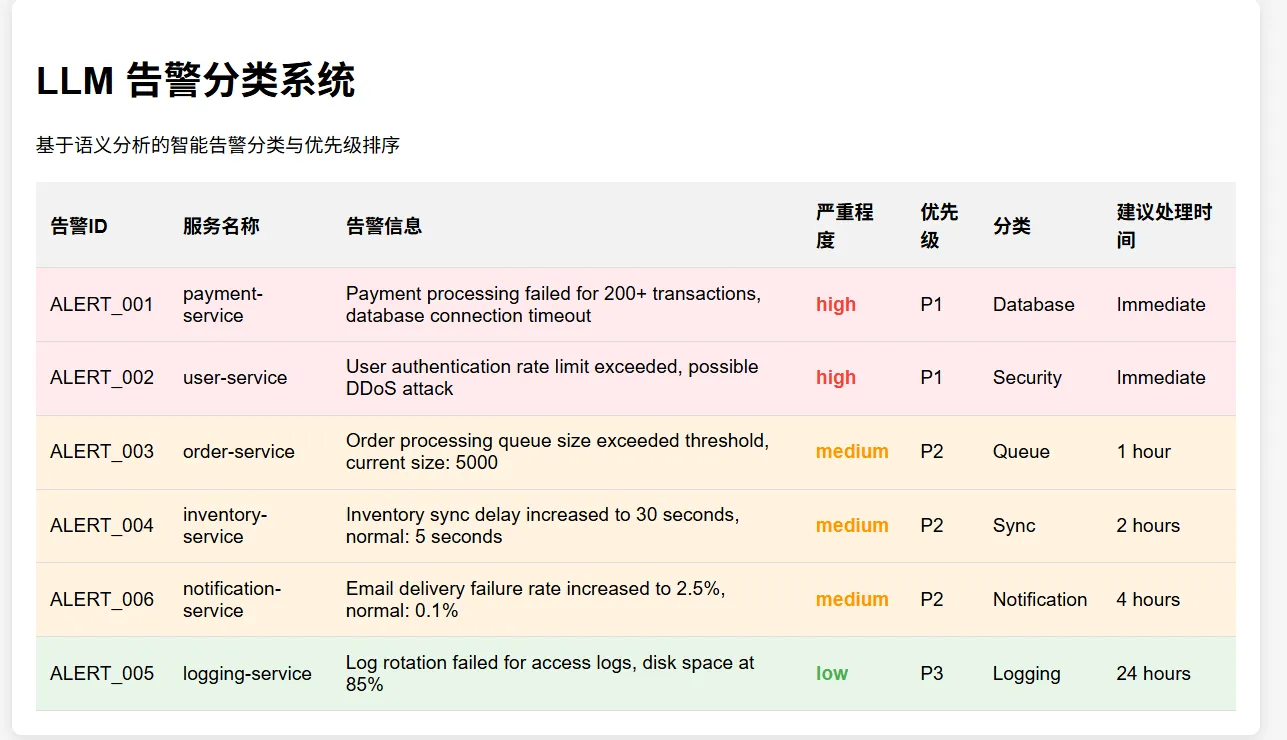Click the "告警ID" column header
Image resolution: width=1287 pixels, height=740 pixels.
79,226
